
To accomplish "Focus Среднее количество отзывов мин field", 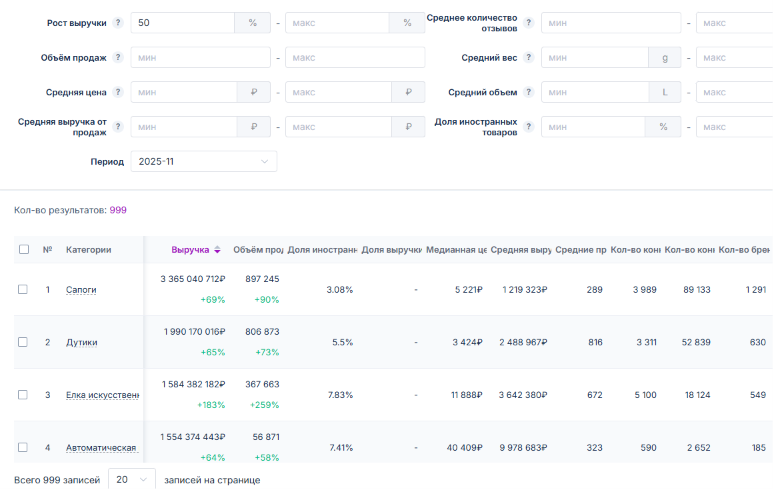I will click(x=611, y=23).
